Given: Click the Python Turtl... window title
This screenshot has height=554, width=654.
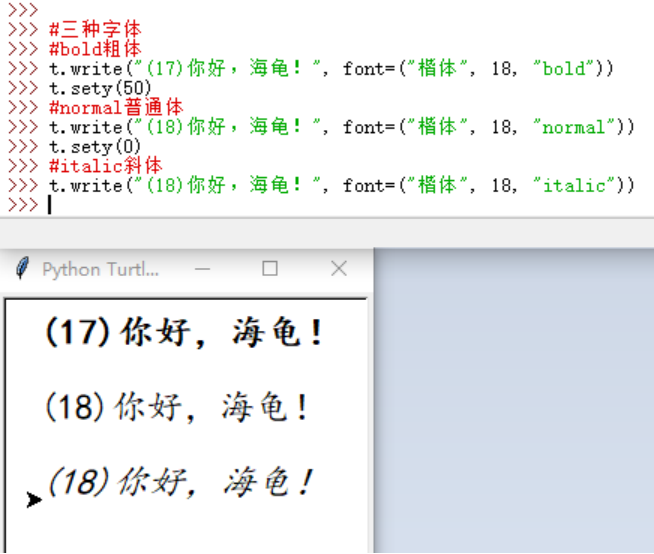Looking at the screenshot, I should click(101, 269).
